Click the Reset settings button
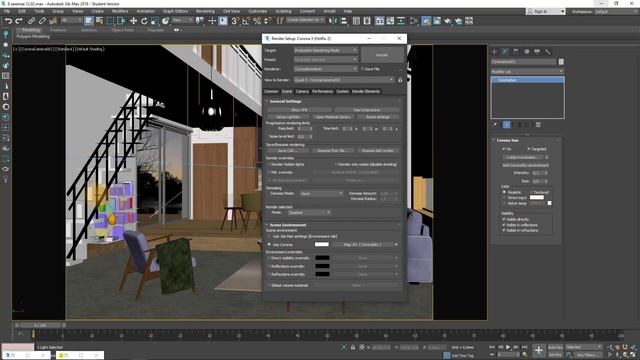Screen dimensions: 640x360 (x=378, y=117)
